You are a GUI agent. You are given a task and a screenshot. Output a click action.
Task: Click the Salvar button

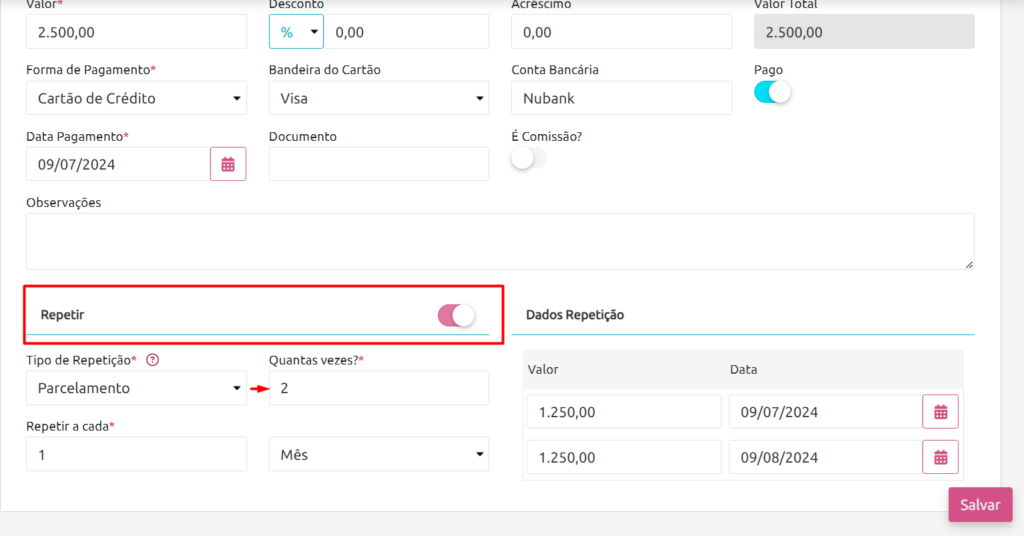[x=980, y=505]
